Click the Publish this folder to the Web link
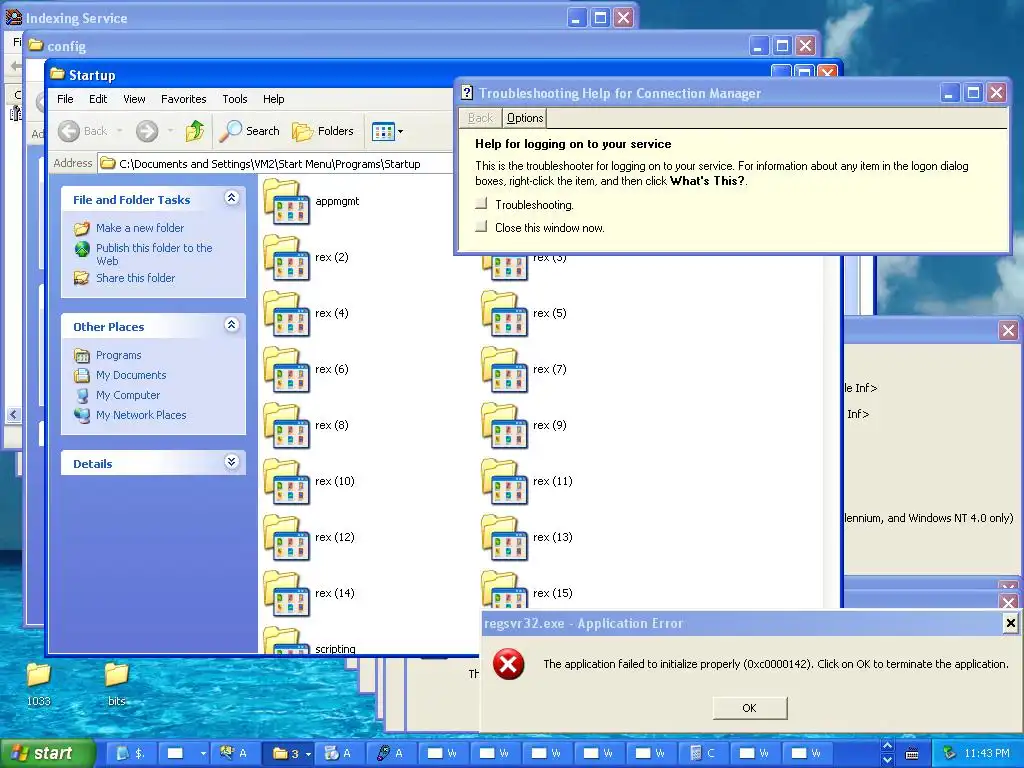Viewport: 1024px width, 768px height. (154, 254)
